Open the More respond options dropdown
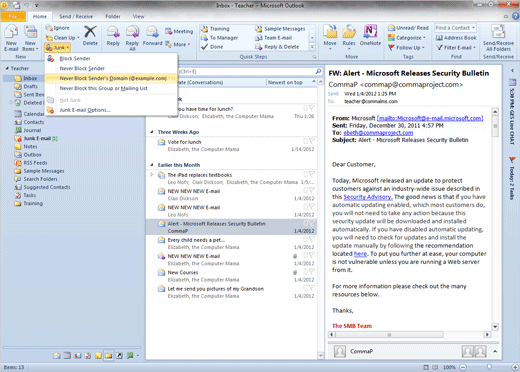520x372 pixels. [178, 44]
